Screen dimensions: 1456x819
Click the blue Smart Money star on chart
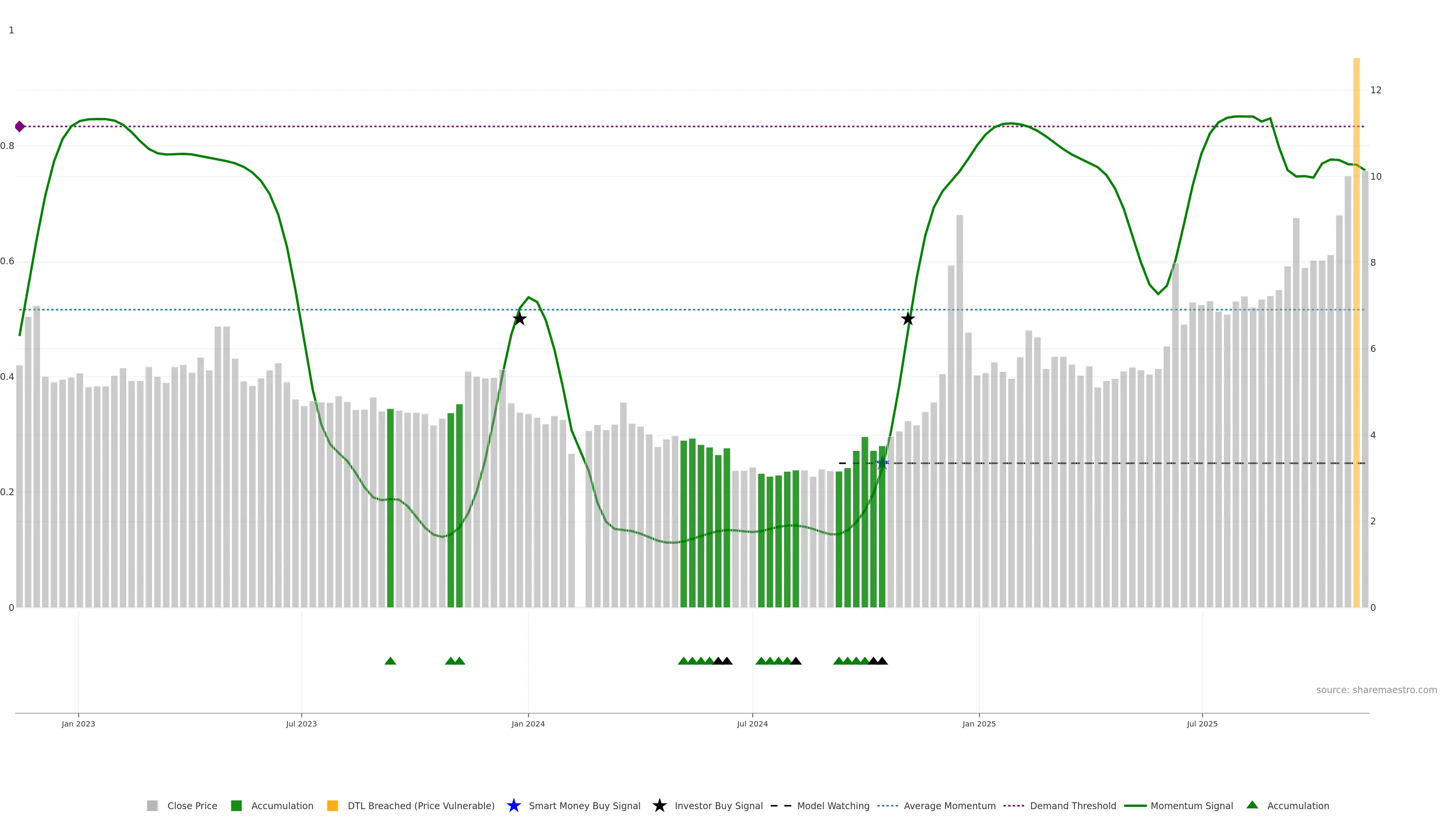pyautogui.click(x=882, y=463)
